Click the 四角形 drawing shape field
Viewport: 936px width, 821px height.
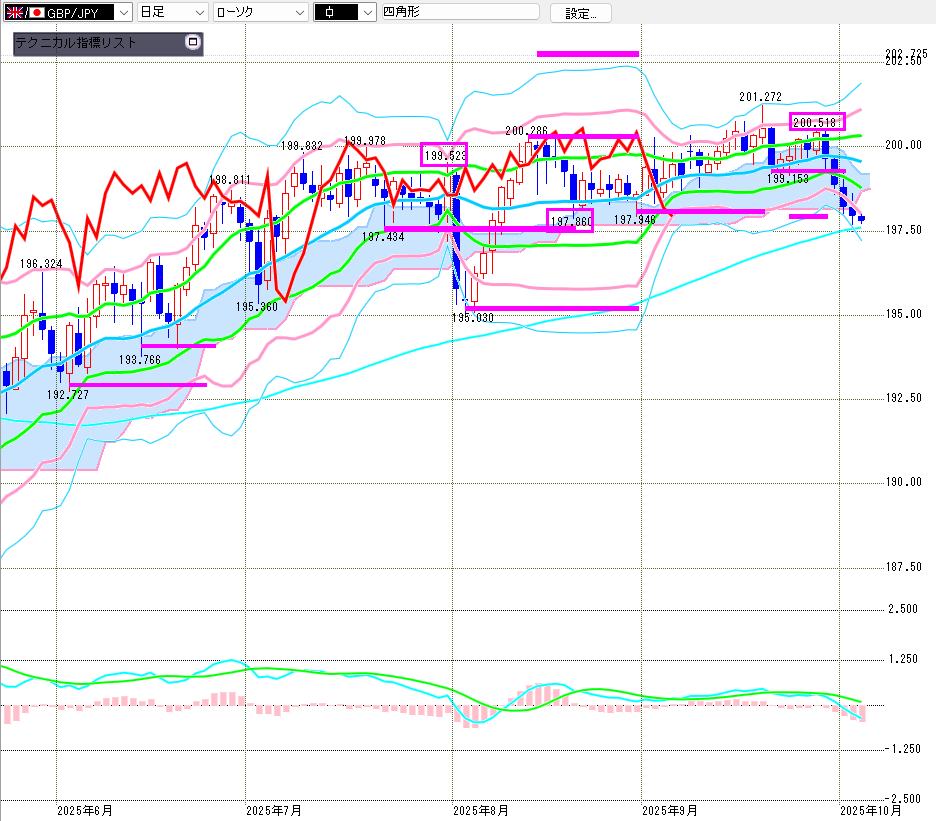tap(460, 13)
